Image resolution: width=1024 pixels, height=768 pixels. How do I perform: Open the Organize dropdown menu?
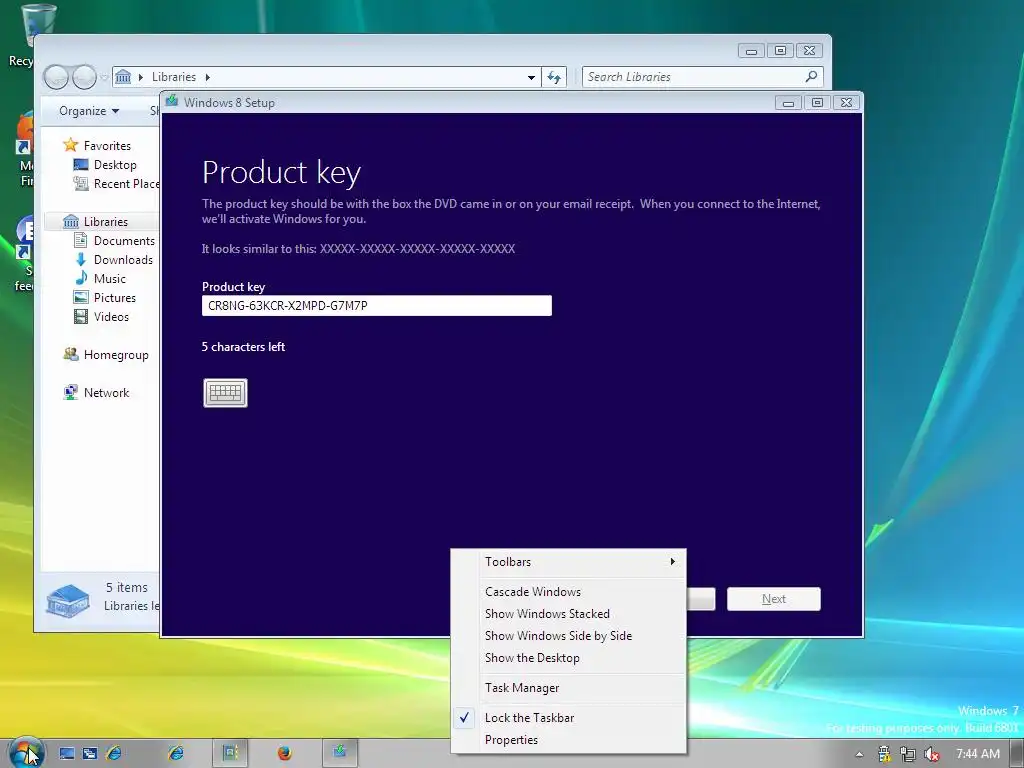pyautogui.click(x=89, y=111)
